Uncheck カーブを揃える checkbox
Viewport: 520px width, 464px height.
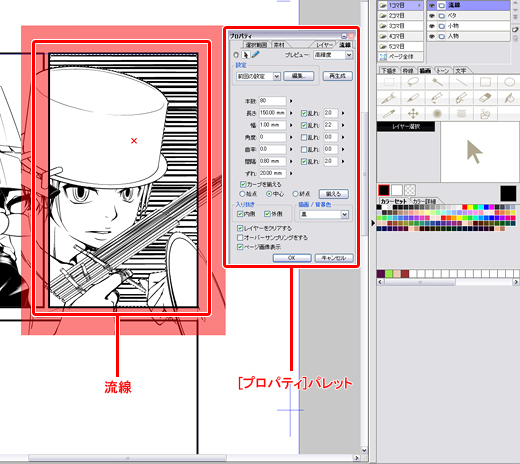[x=243, y=184]
